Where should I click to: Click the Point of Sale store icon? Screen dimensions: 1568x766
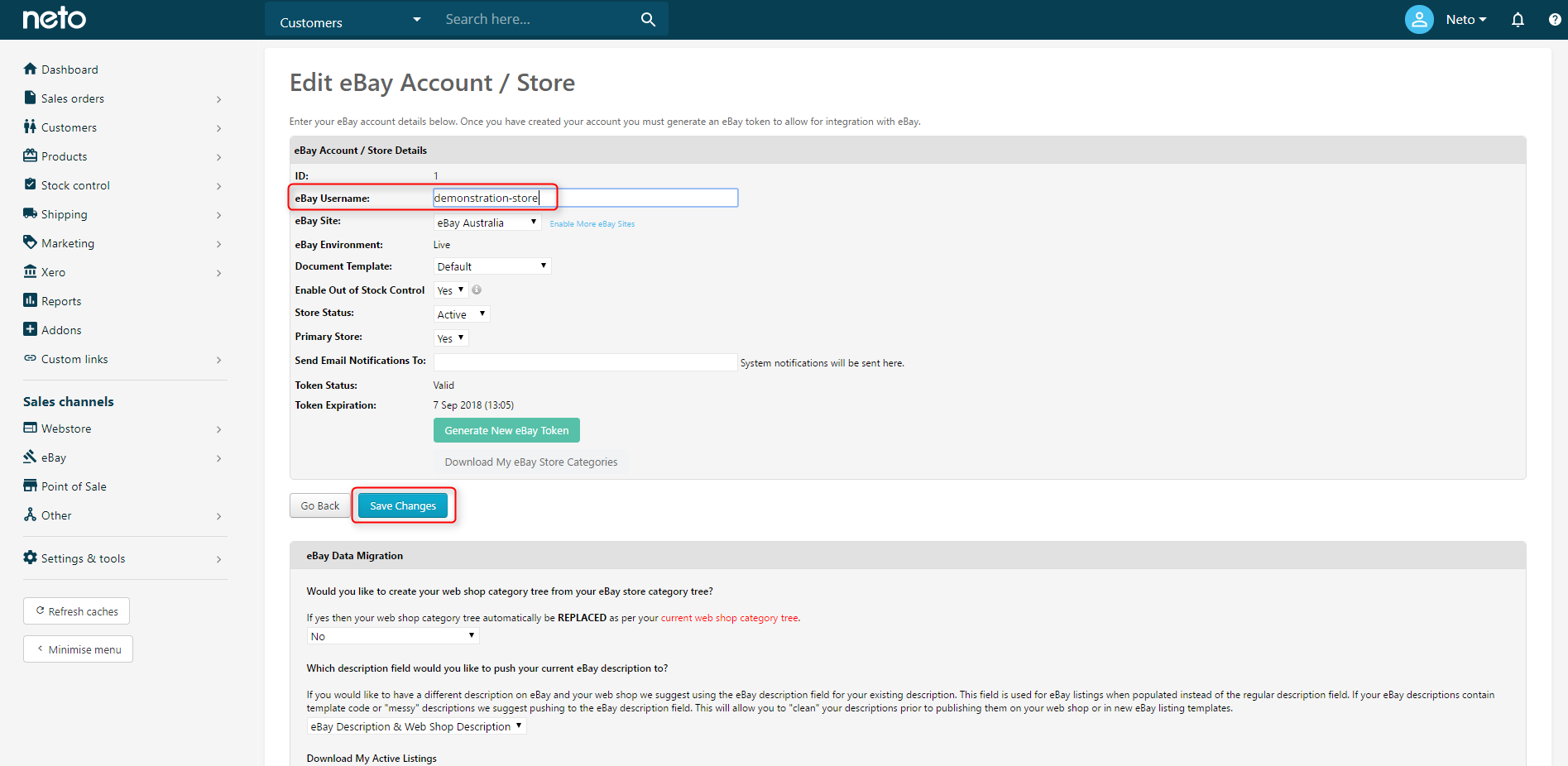[x=31, y=486]
